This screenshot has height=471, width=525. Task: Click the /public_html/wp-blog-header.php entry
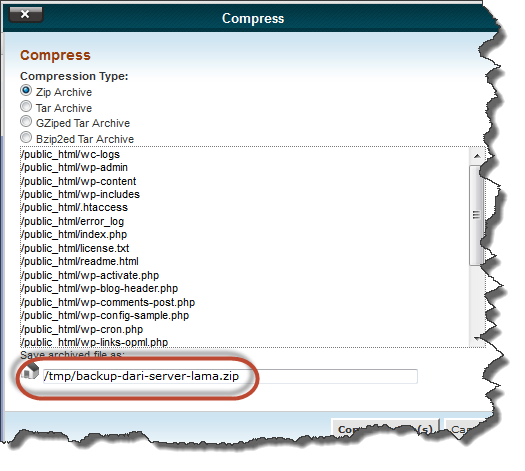(x=99, y=289)
